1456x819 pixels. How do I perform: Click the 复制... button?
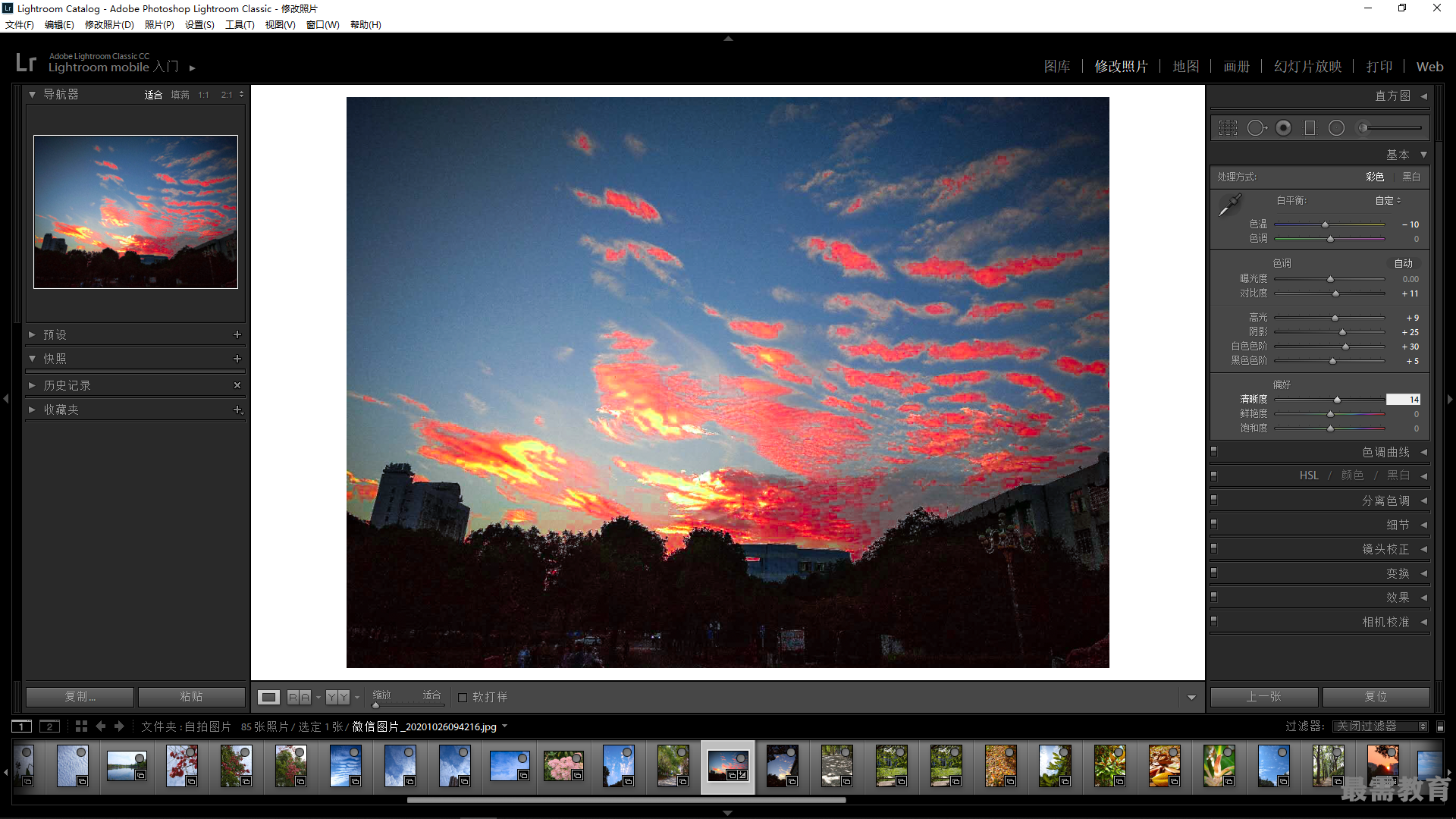point(80,697)
